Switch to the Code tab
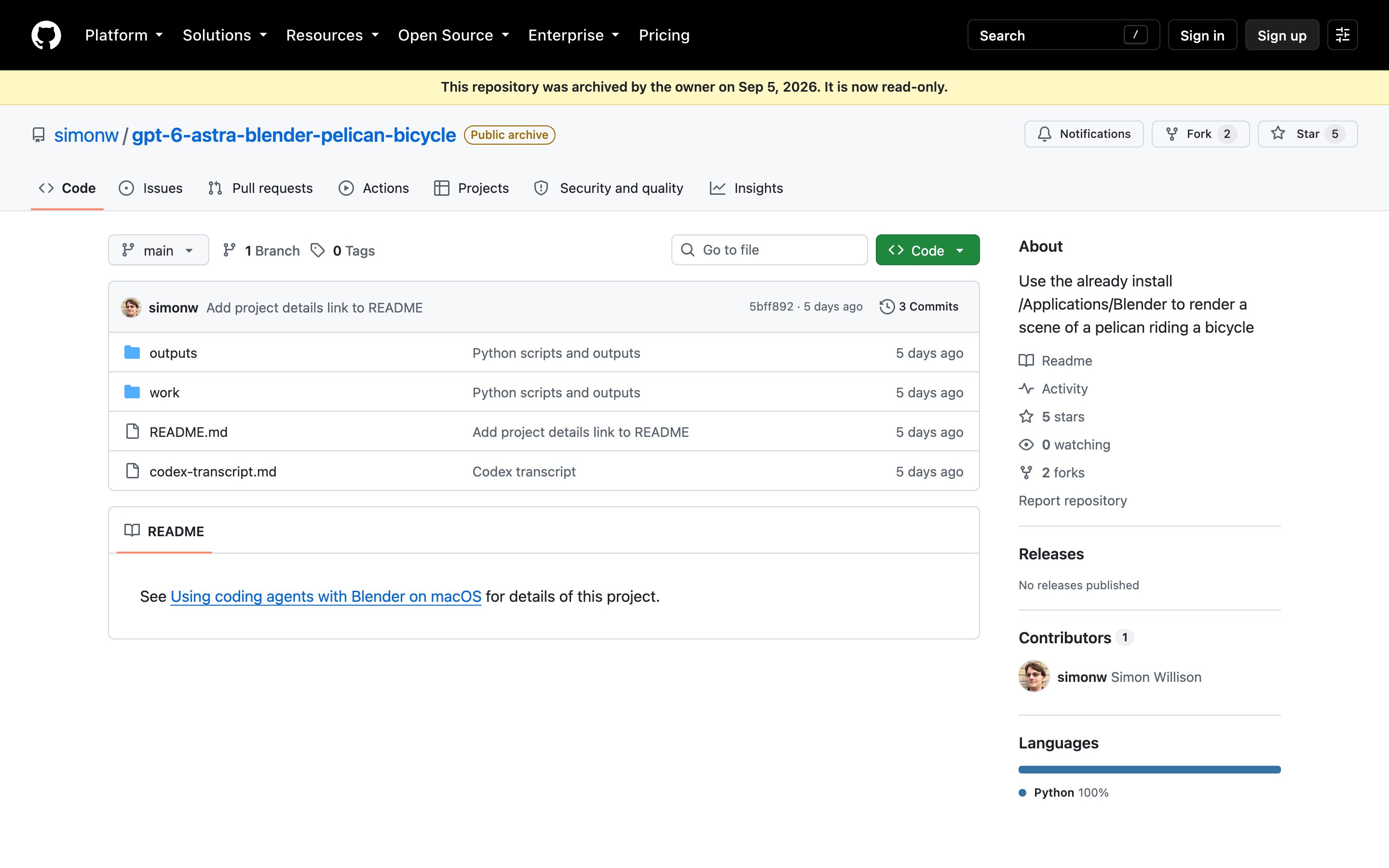Screen dimensions: 1389x868 tap(67, 188)
